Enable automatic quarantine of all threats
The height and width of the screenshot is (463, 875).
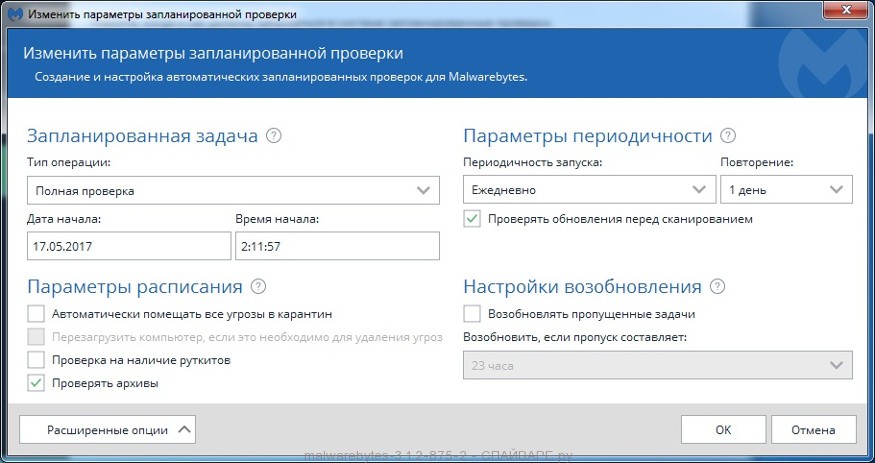pos(36,314)
